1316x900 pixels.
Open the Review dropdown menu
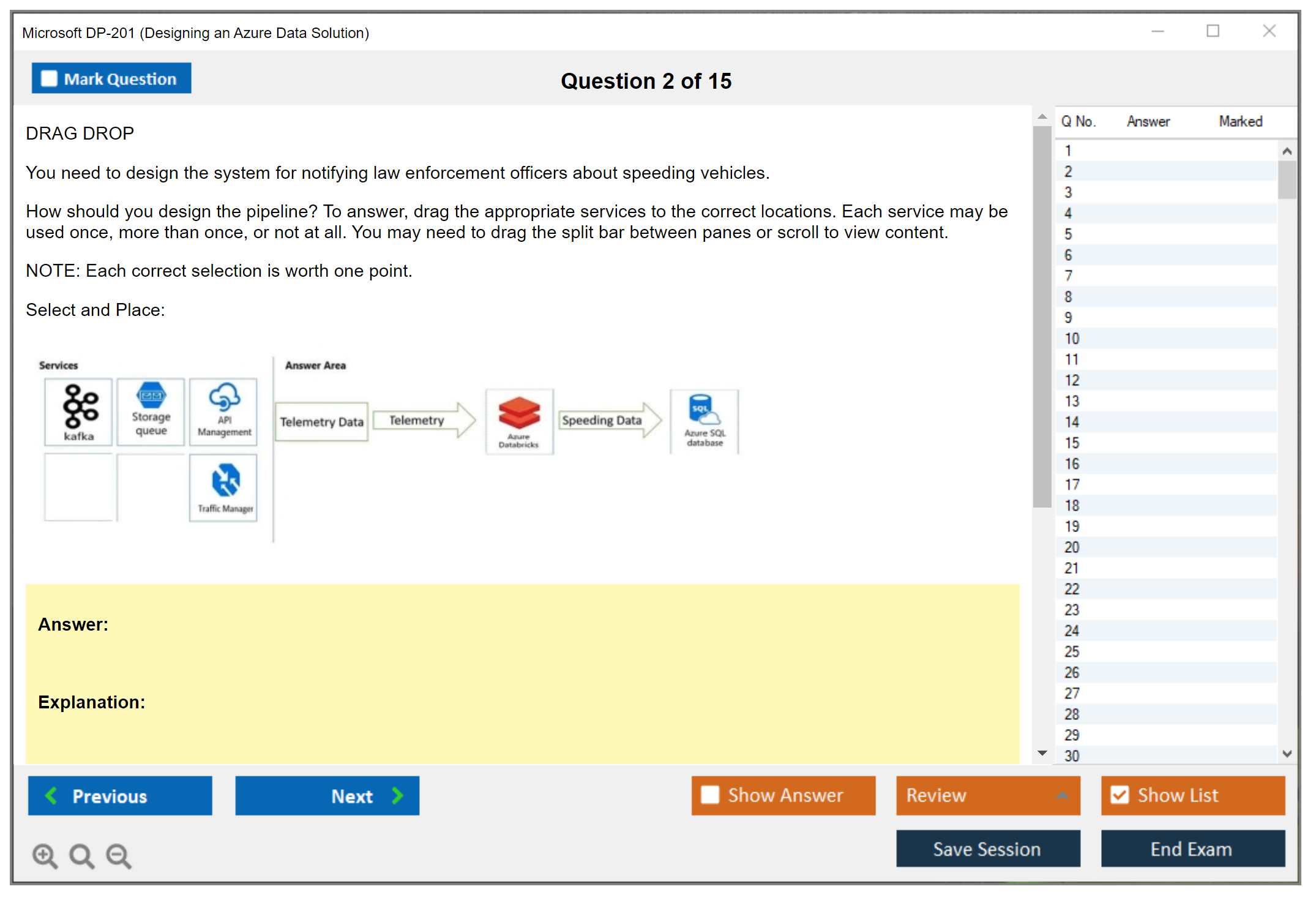[x=987, y=795]
